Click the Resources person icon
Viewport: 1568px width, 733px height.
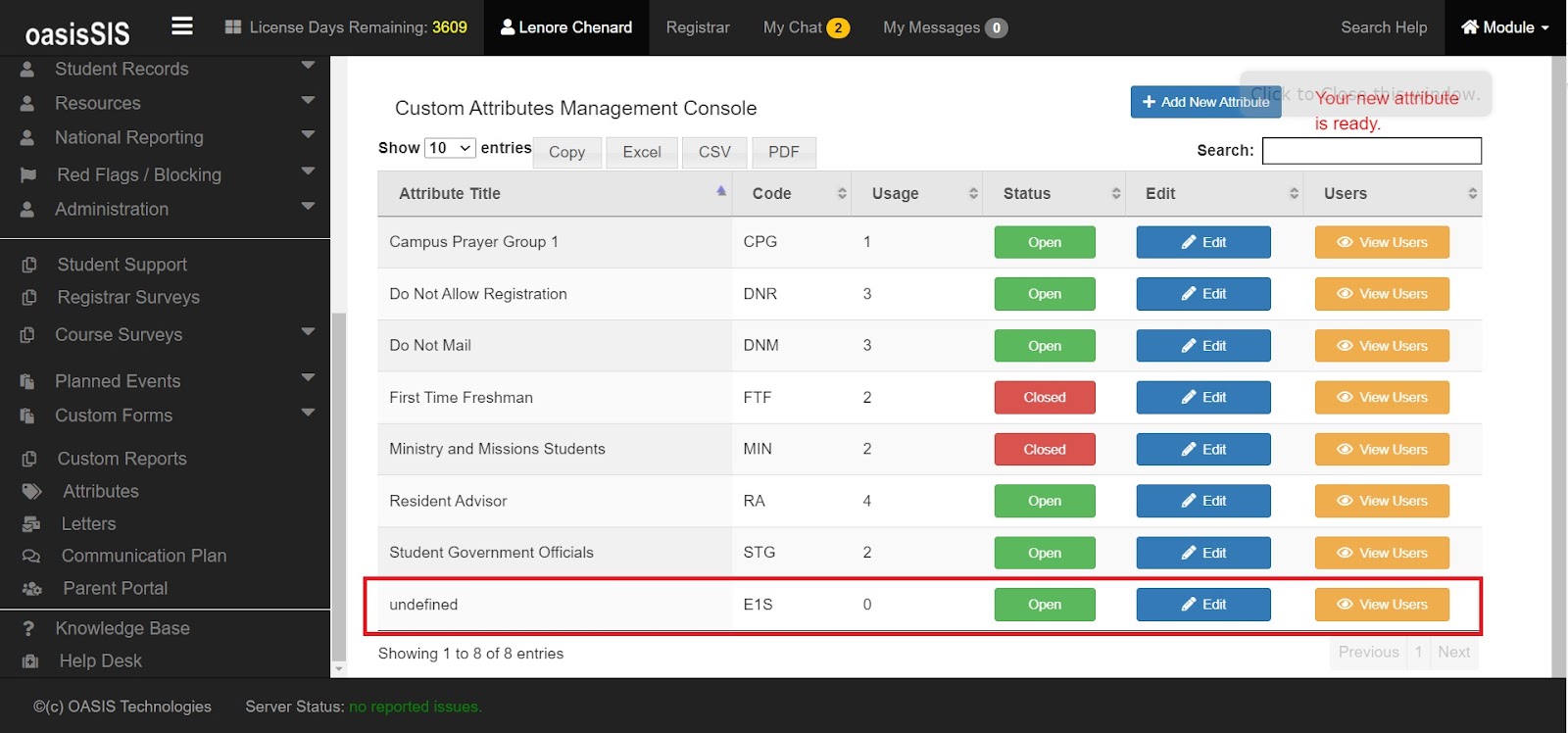tap(27, 104)
